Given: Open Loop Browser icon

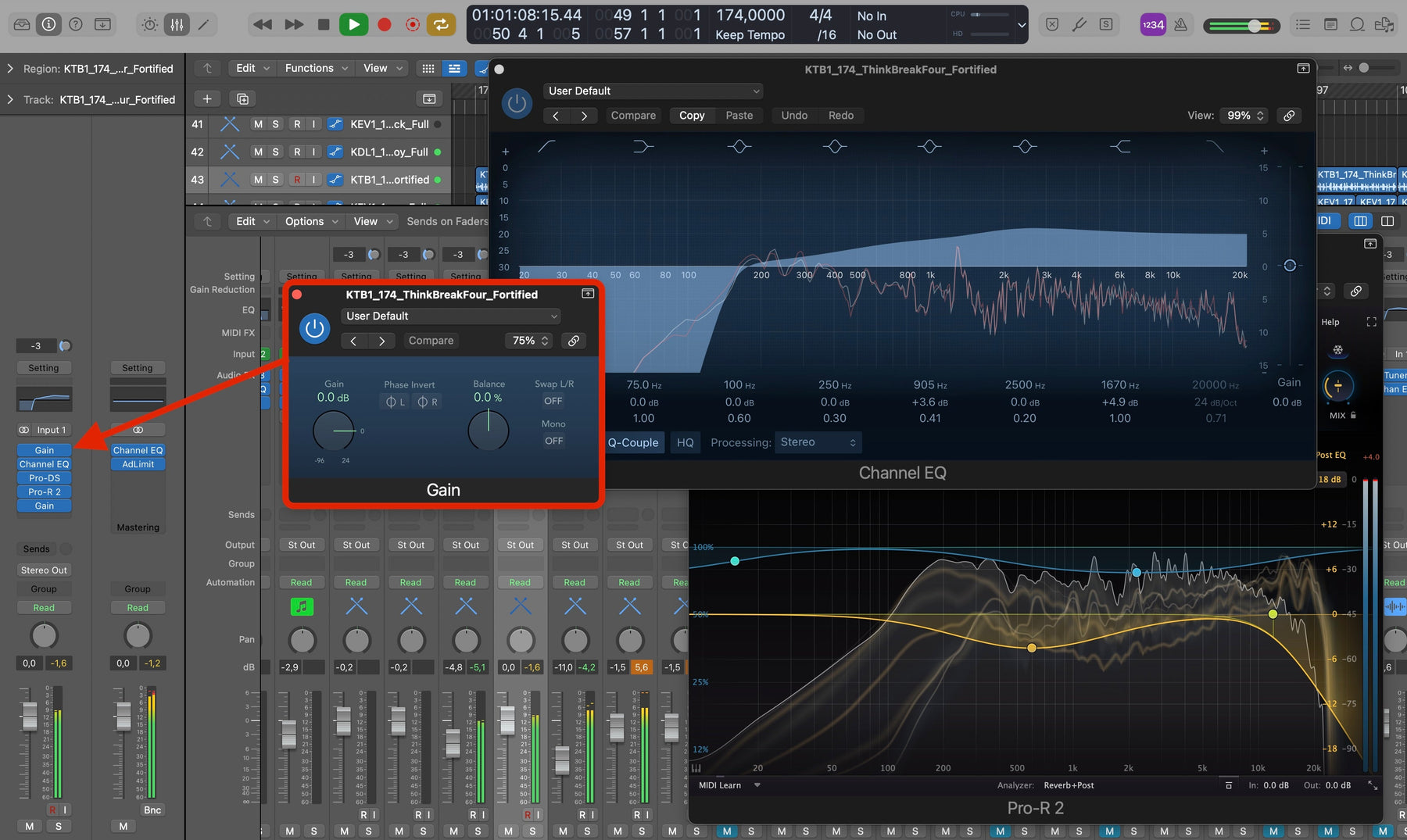Looking at the screenshot, I should coord(1358,24).
